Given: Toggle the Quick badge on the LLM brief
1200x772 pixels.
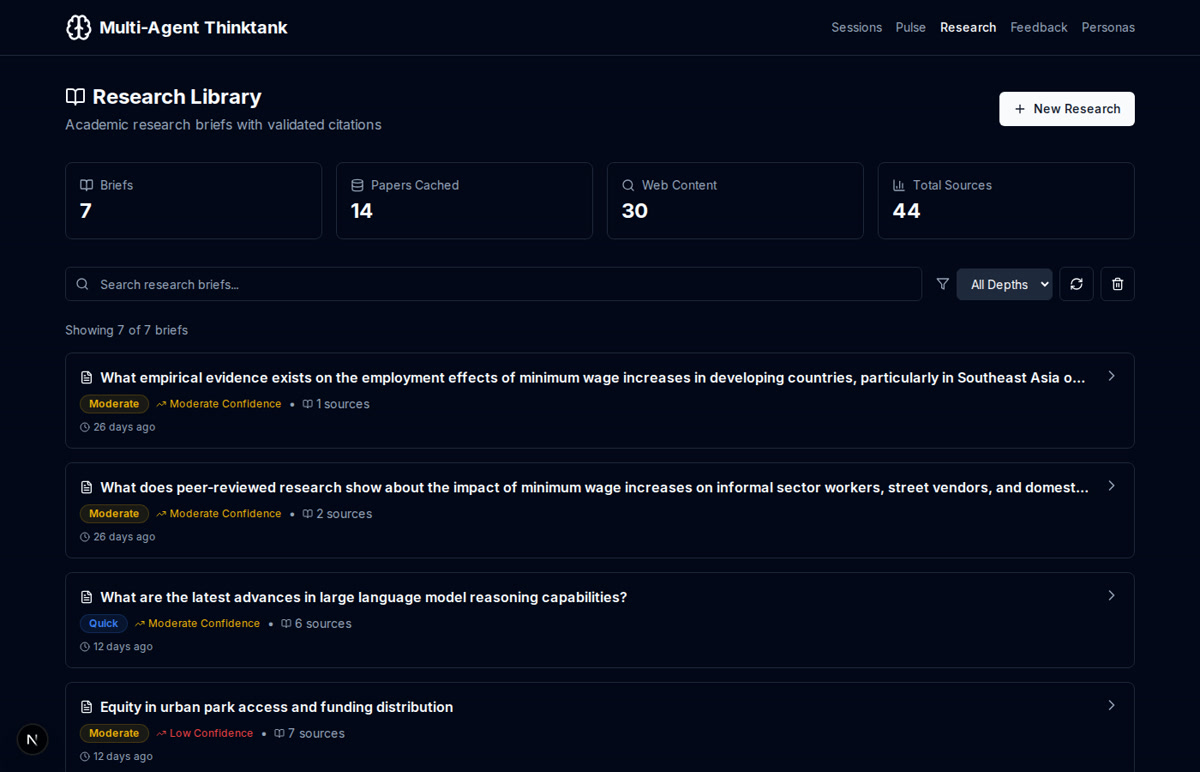Looking at the screenshot, I should [103, 623].
